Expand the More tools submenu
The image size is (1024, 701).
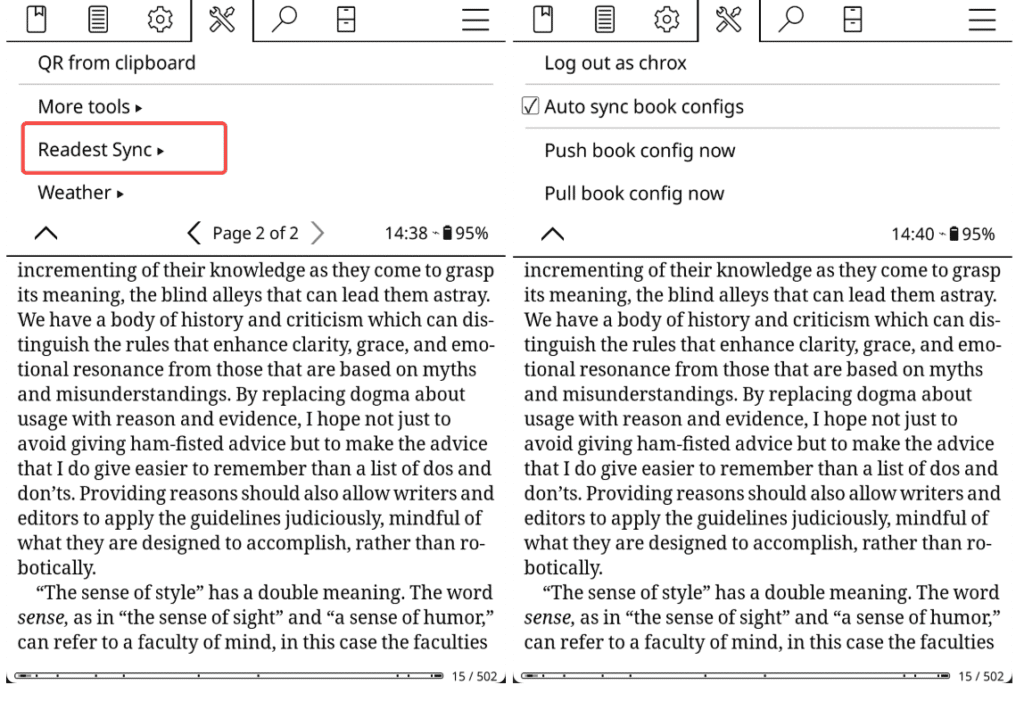coord(89,106)
